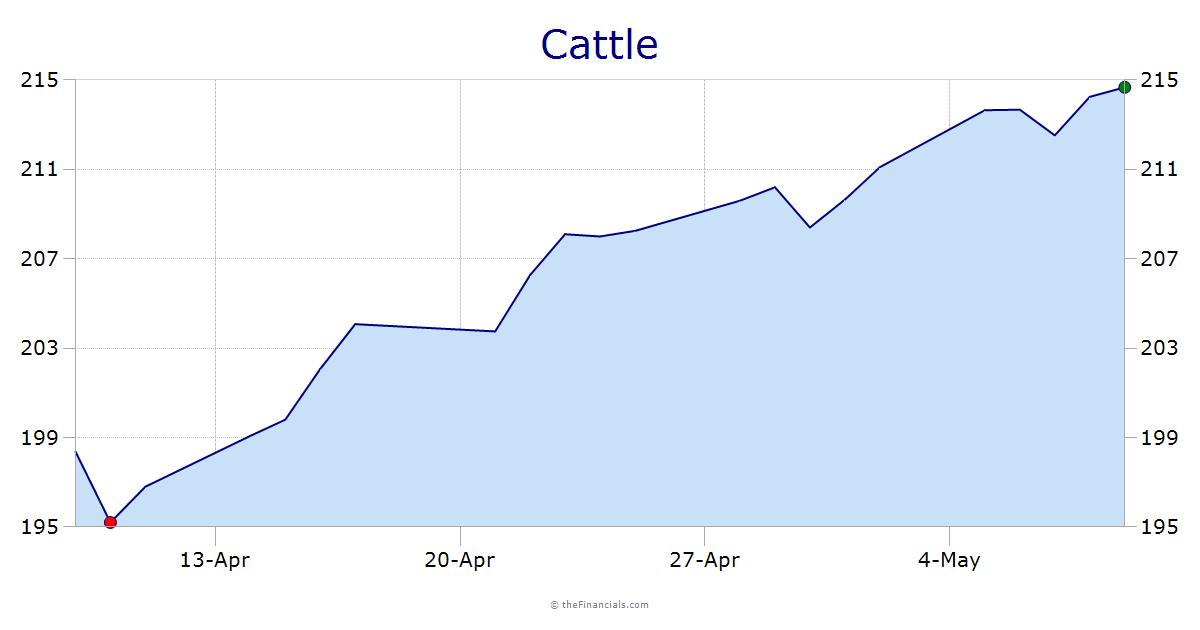Click the Cattle chart title

click(600, 45)
